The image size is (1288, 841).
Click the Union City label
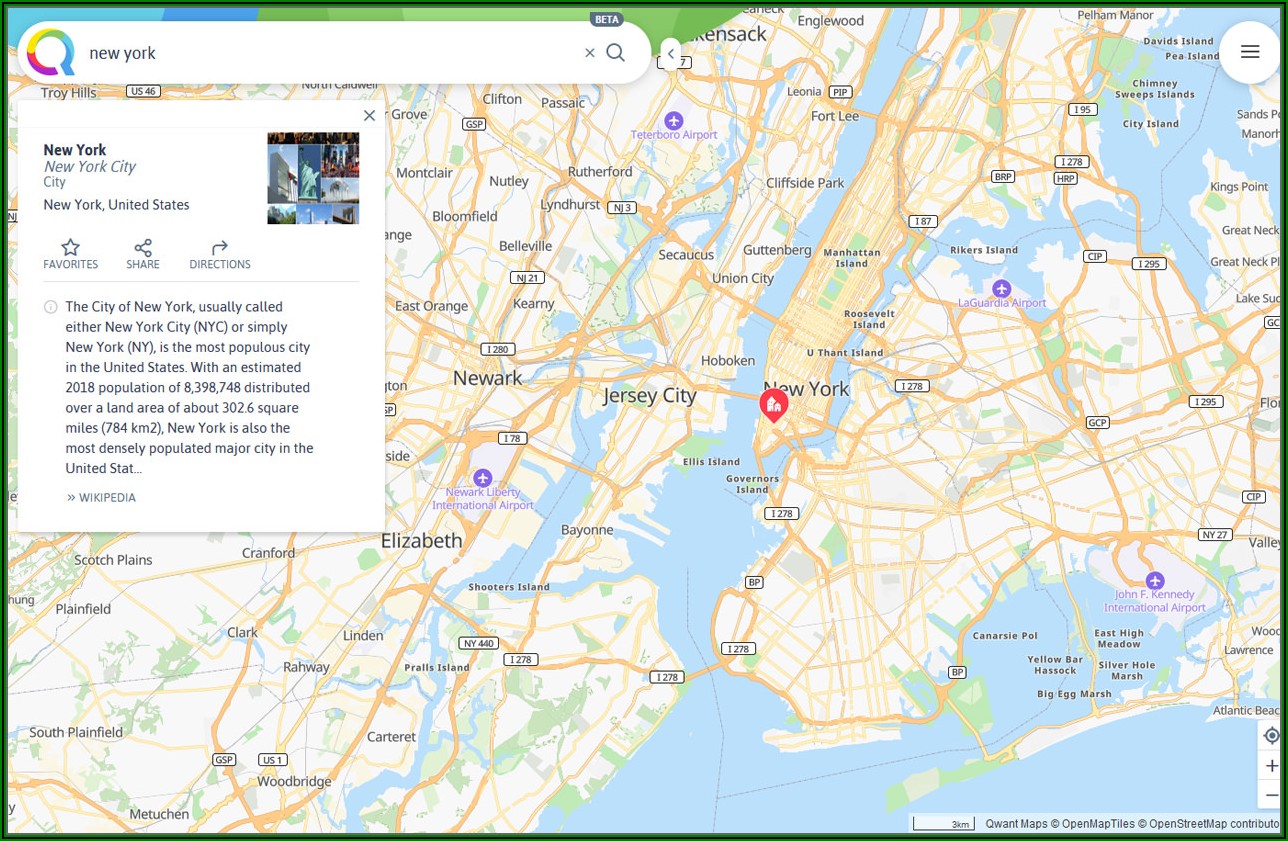click(743, 278)
